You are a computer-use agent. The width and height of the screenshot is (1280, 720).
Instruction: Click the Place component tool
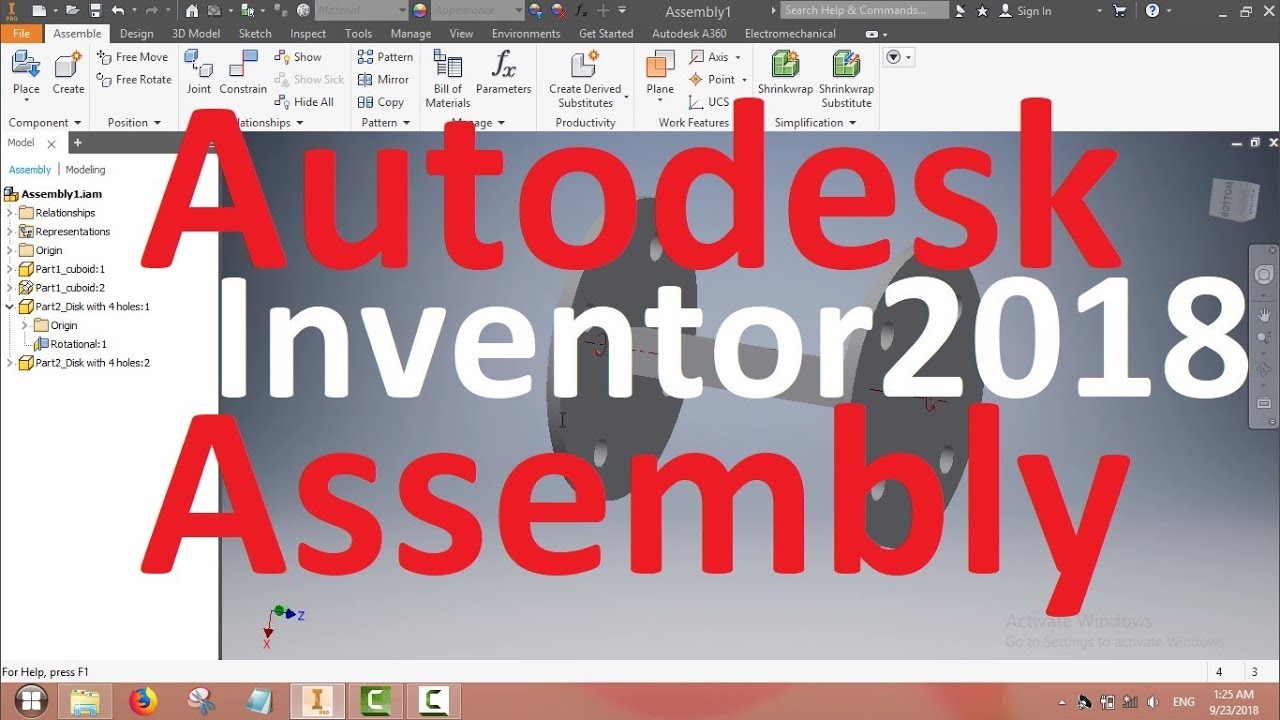pyautogui.click(x=26, y=74)
